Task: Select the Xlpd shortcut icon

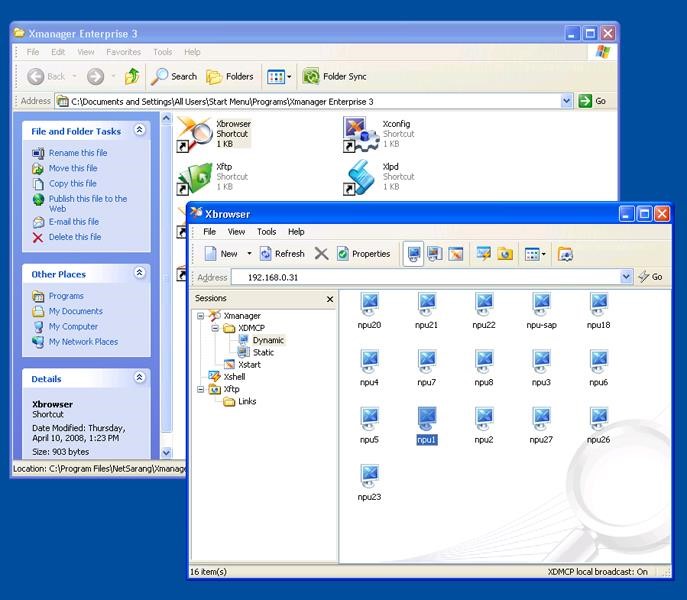Action: pyautogui.click(x=359, y=177)
